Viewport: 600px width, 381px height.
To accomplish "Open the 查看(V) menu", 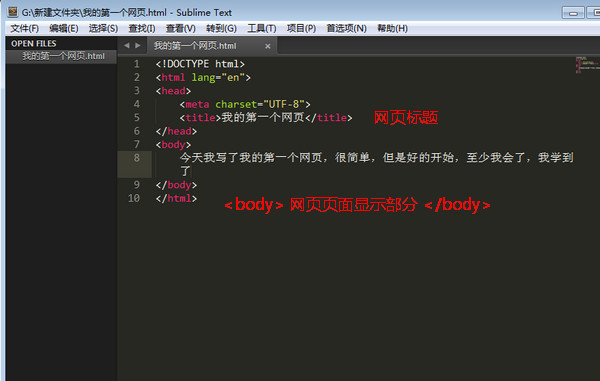I will pos(181,28).
